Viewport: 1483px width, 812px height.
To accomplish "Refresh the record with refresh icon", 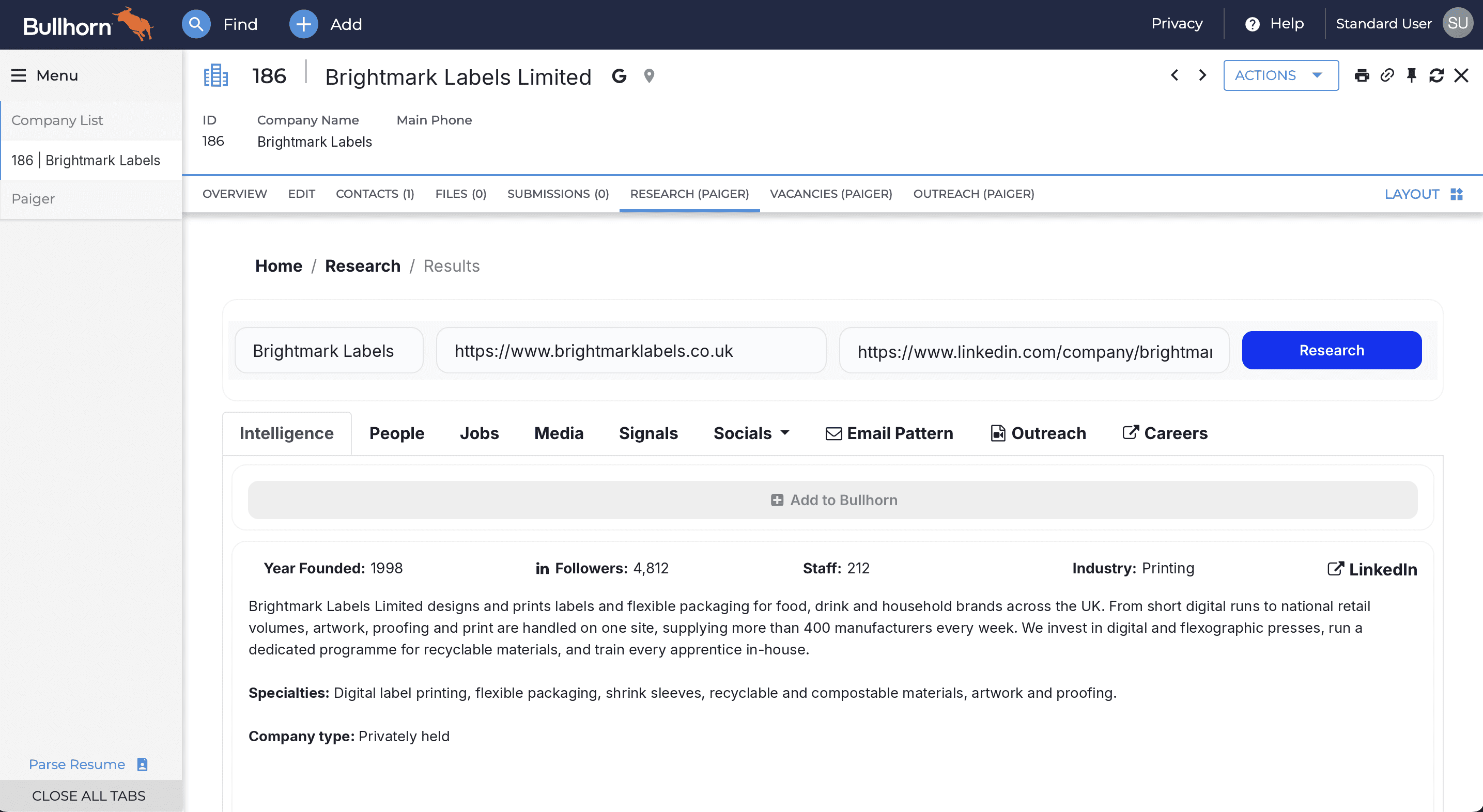I will (1436, 75).
